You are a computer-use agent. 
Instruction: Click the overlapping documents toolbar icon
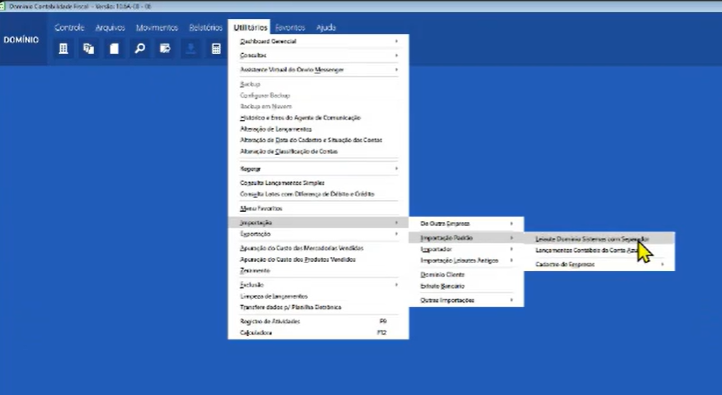tap(88, 48)
